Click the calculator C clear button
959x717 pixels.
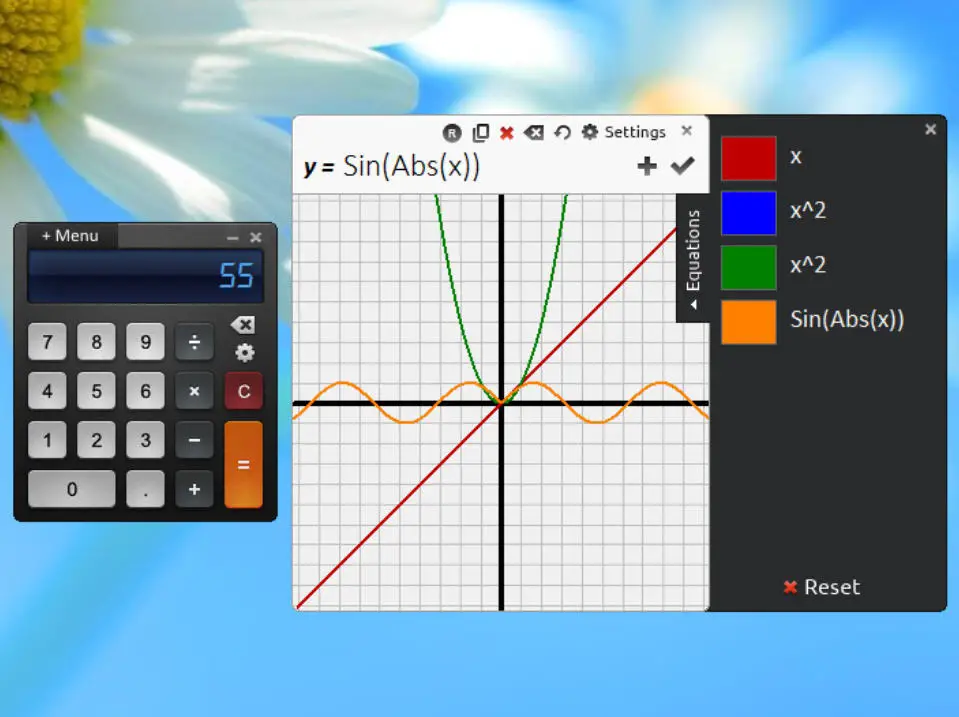pos(243,391)
